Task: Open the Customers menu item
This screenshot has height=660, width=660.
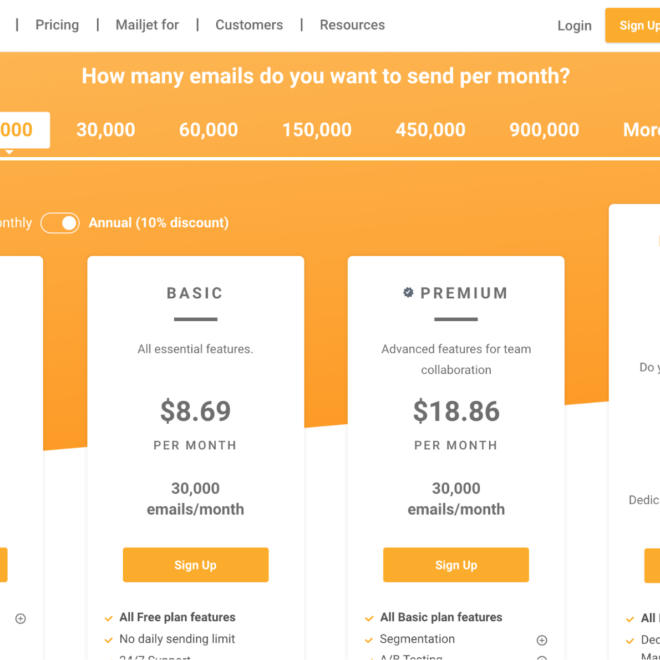Action: (x=249, y=25)
